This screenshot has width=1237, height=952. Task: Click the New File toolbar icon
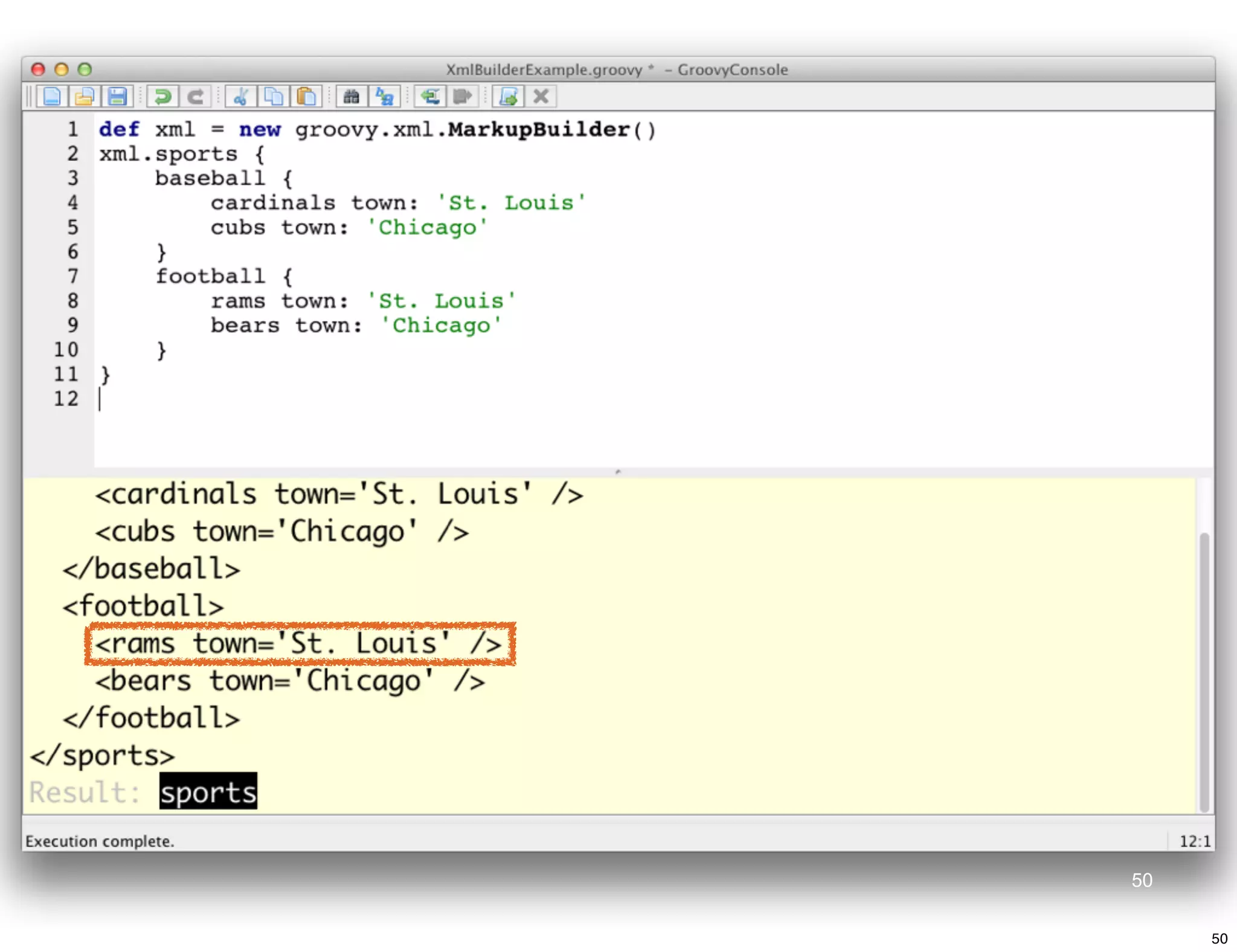pos(52,97)
